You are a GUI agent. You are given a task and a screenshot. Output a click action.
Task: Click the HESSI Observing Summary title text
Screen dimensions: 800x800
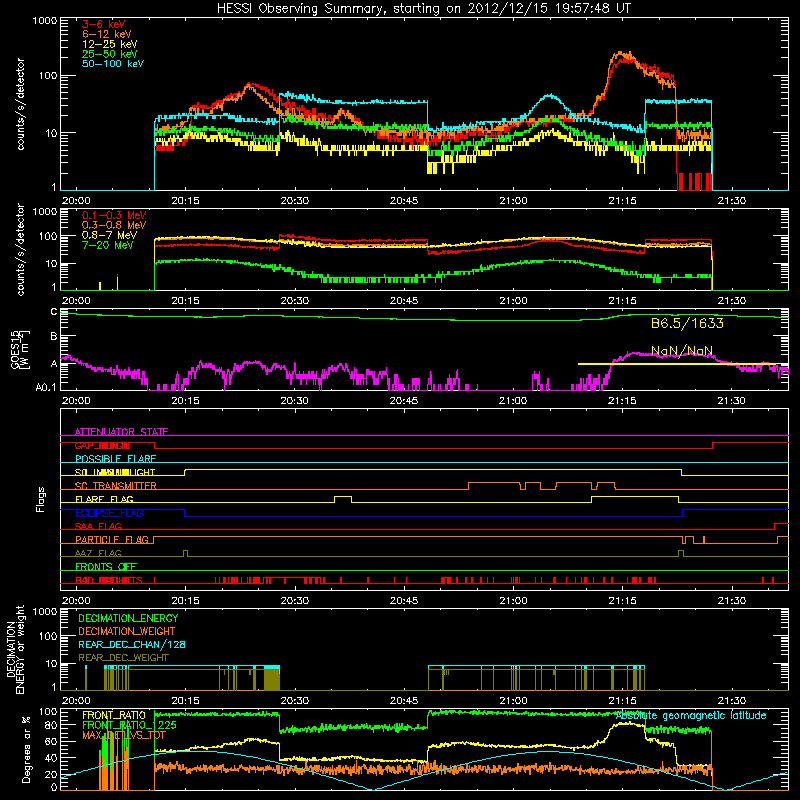click(x=423, y=9)
